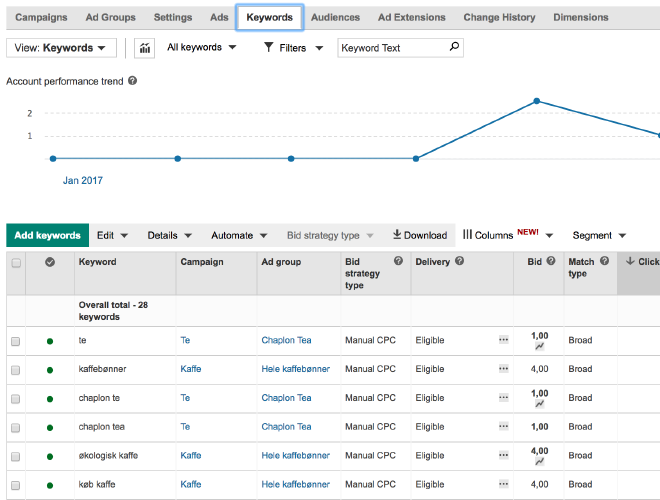
Task: Click the help icon next to Bid header
Action: (x=551, y=261)
